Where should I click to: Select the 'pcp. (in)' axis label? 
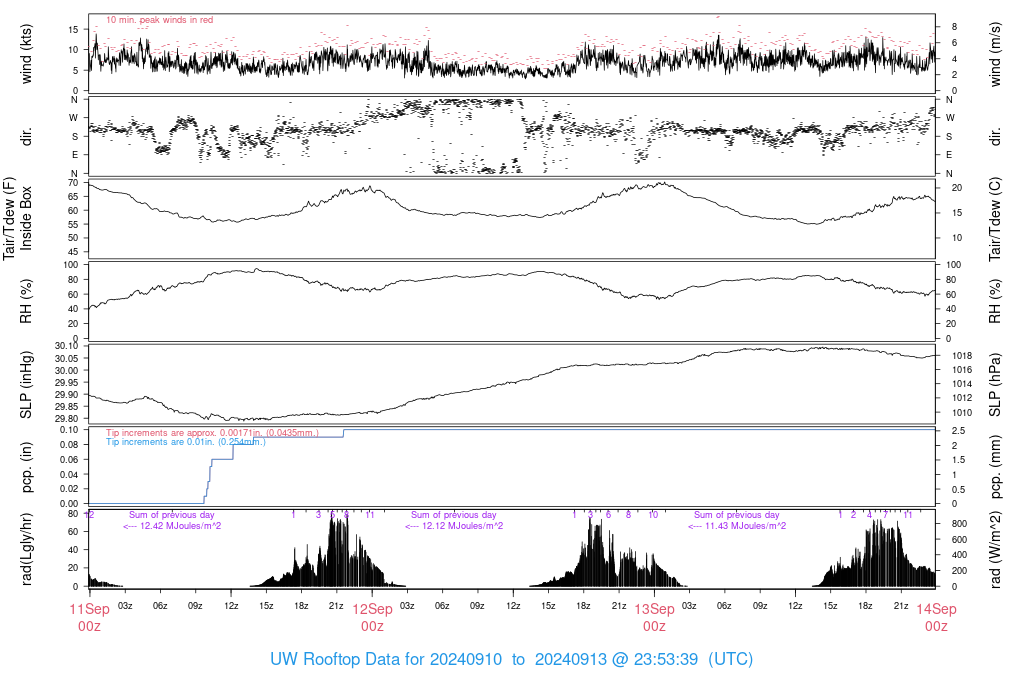pos(27,467)
